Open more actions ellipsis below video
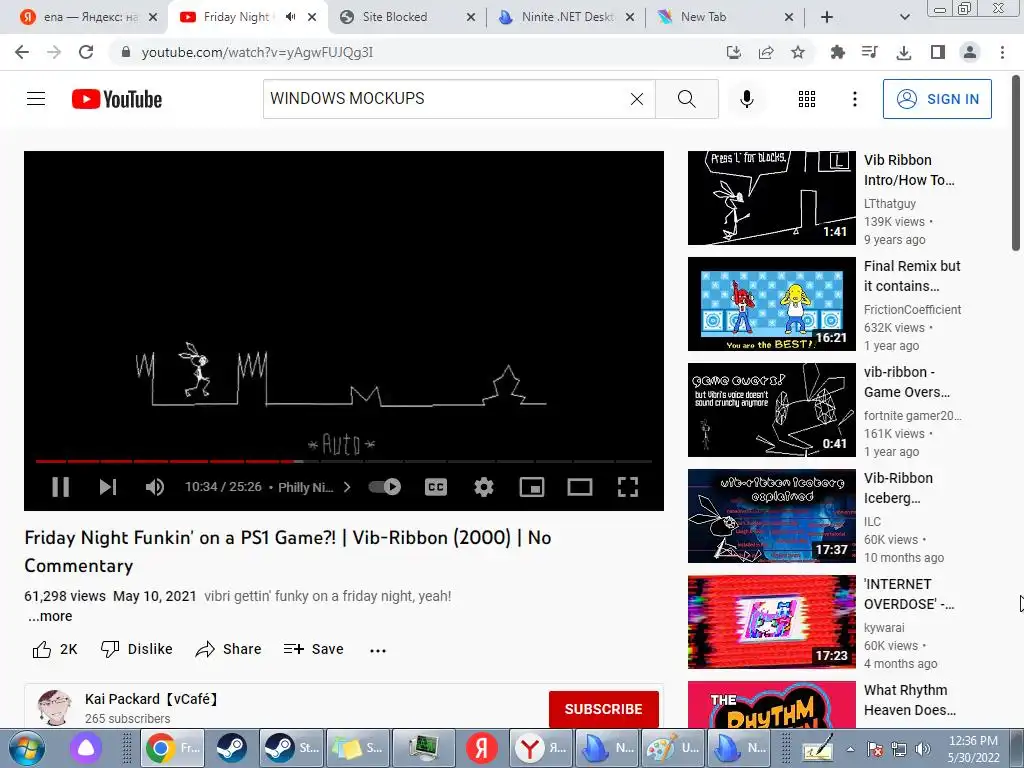 [x=377, y=650]
